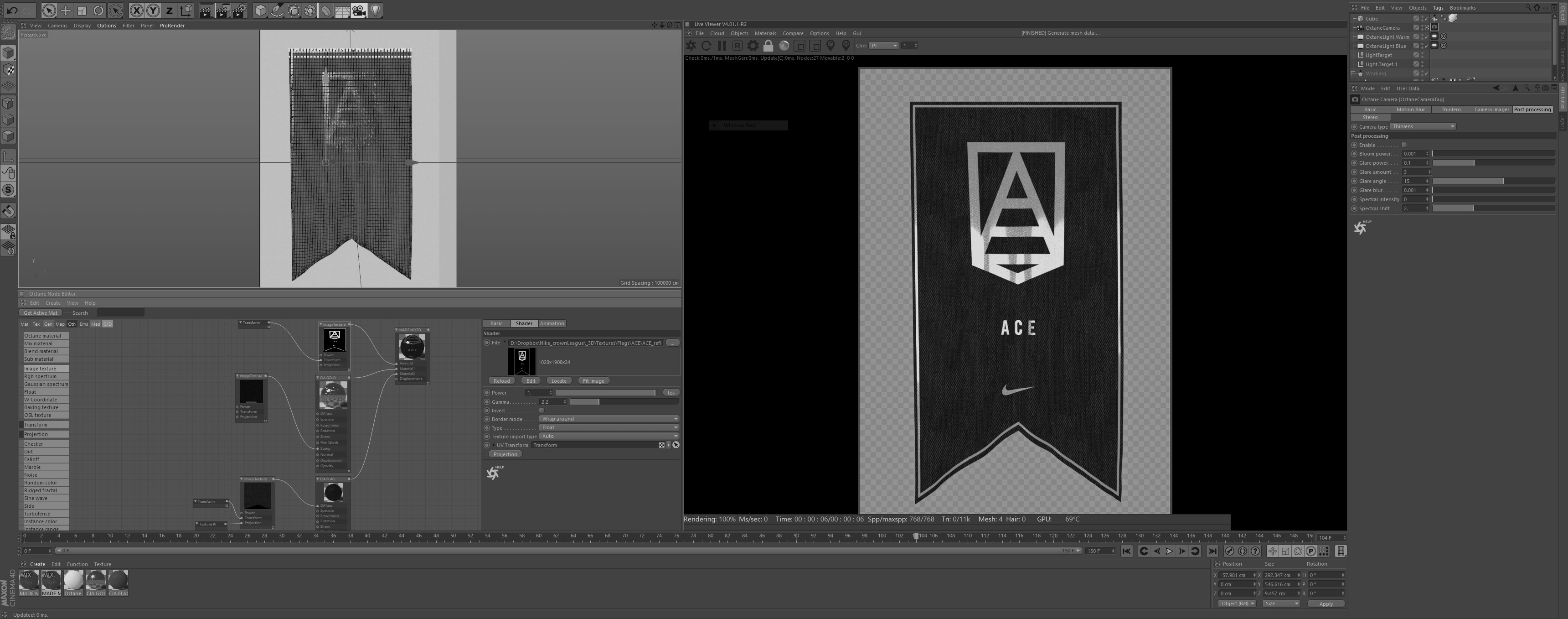This screenshot has width=1568, height=619.
Task: Adjust Glare power slider
Action: point(1493,163)
